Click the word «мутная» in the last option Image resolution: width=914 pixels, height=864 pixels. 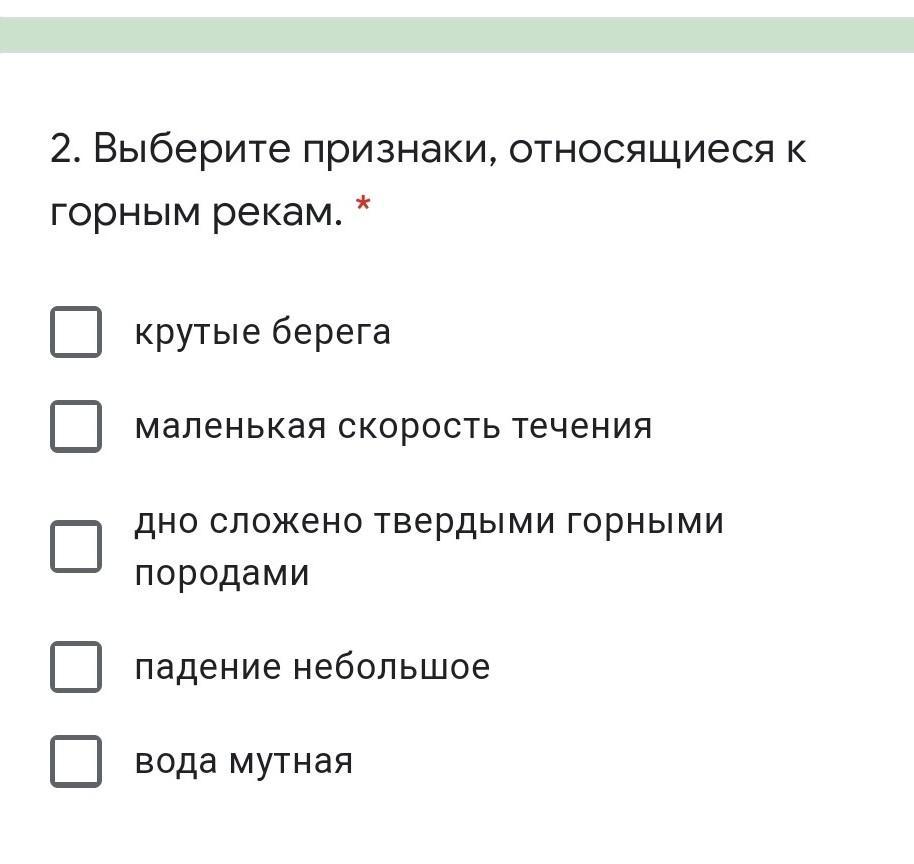(x=290, y=762)
